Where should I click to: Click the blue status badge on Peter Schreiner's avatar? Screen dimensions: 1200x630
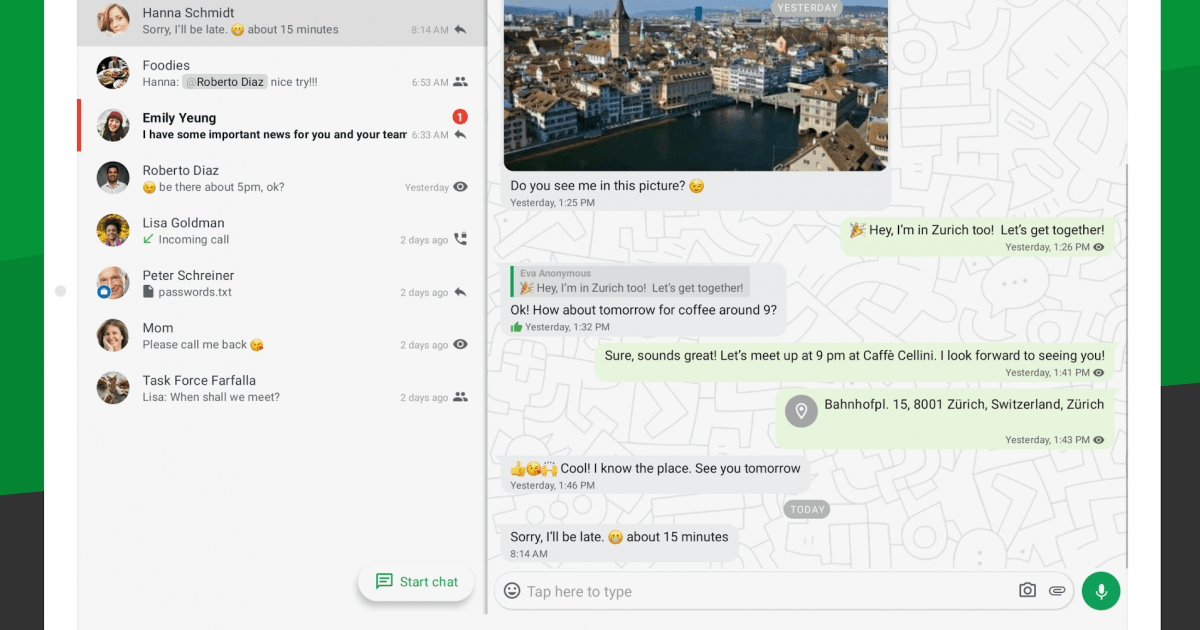[102, 293]
